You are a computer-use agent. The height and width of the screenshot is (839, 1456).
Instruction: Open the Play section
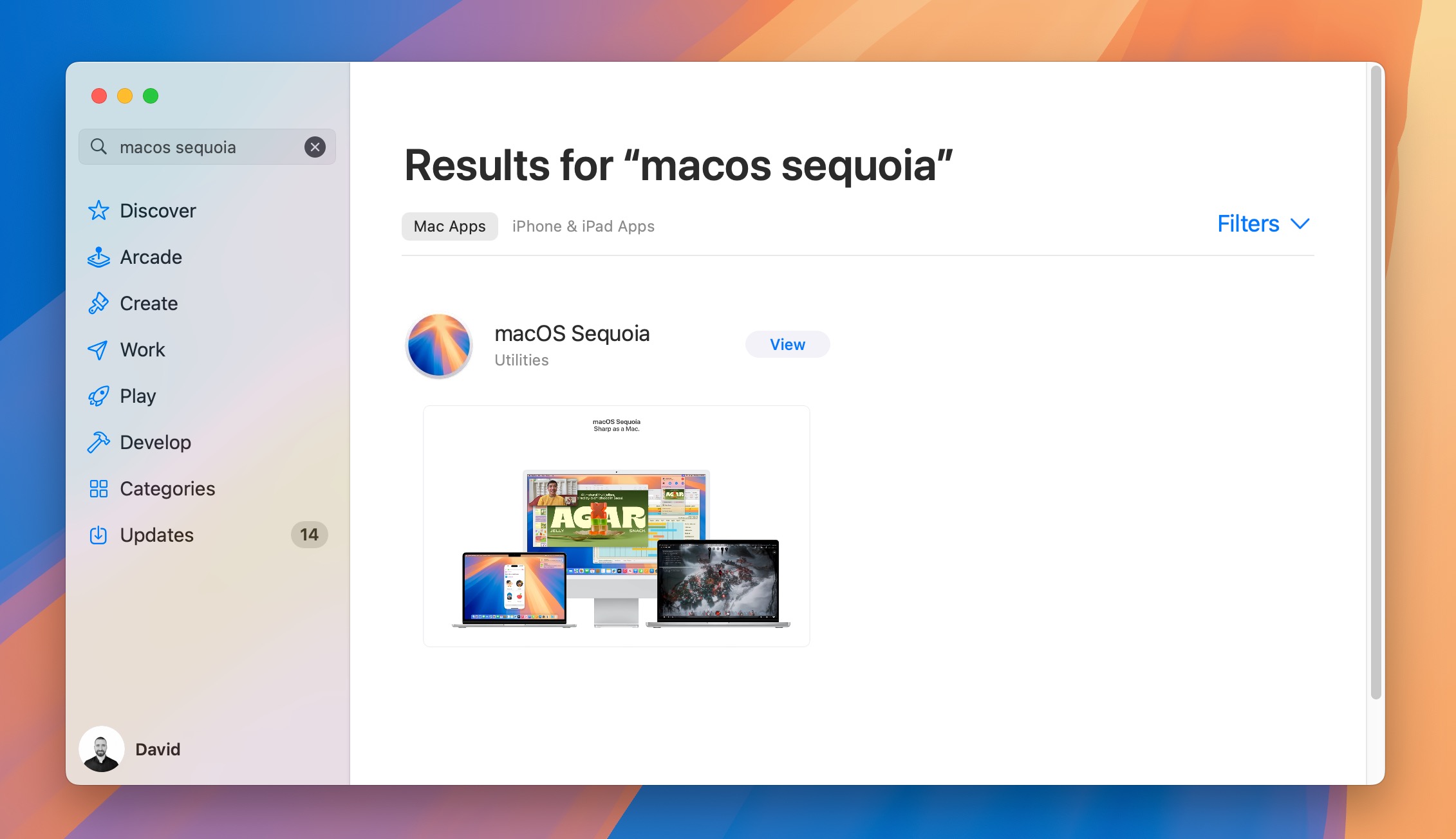(138, 395)
